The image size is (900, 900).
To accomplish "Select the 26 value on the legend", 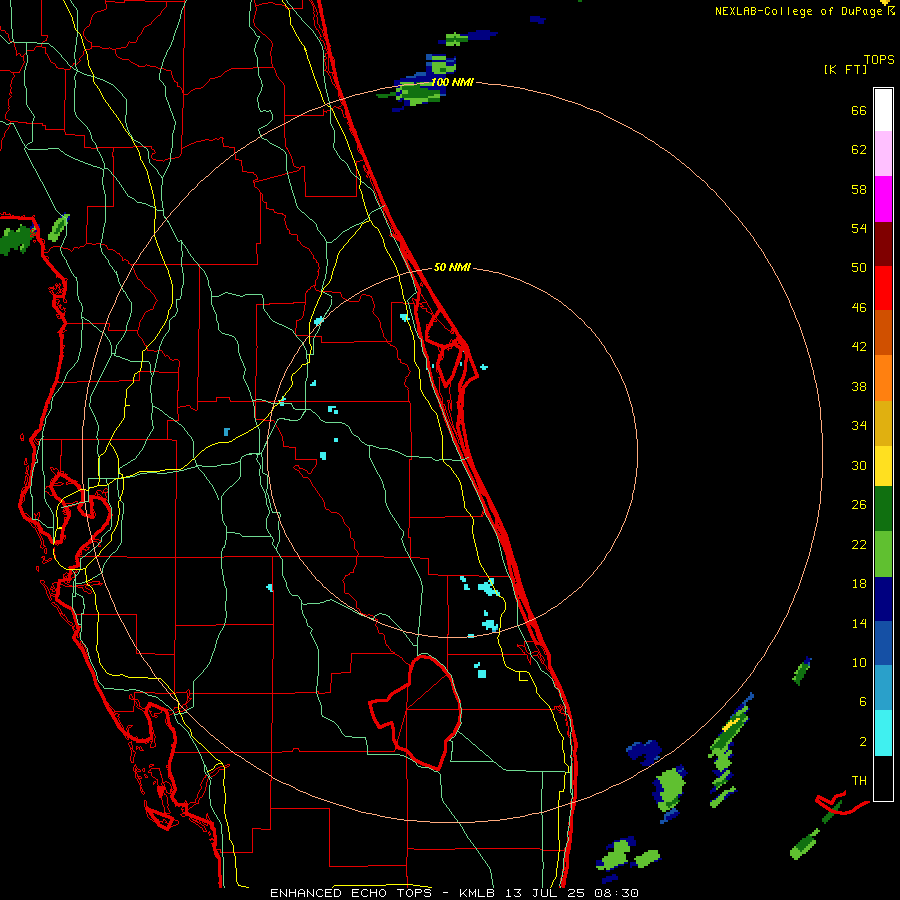I will click(859, 505).
